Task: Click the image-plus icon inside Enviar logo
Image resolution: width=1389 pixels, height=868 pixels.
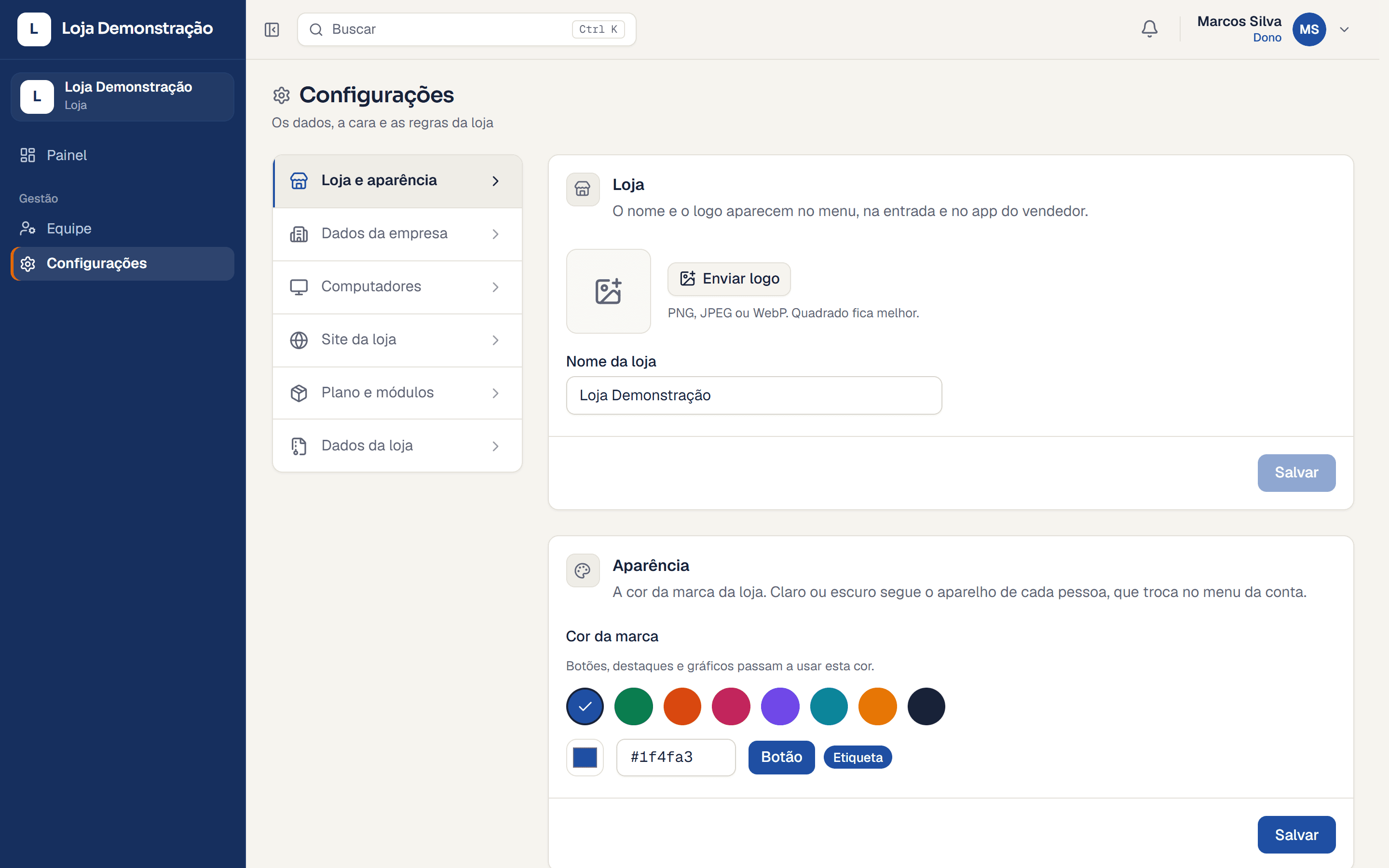Action: tap(688, 279)
